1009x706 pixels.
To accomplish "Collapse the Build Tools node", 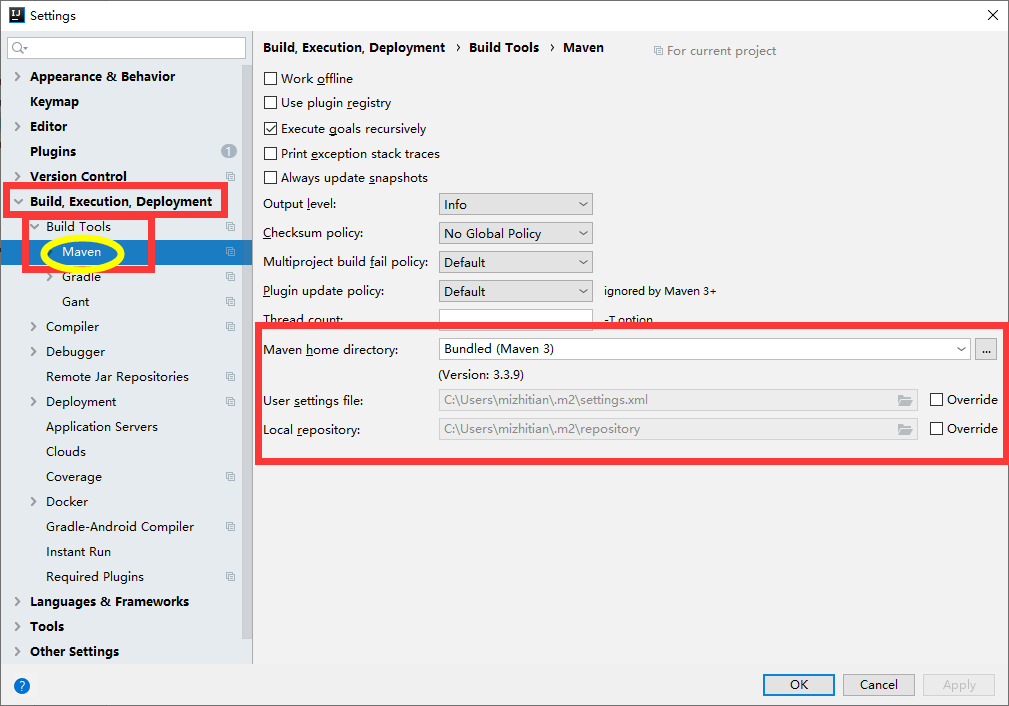I will tap(34, 227).
